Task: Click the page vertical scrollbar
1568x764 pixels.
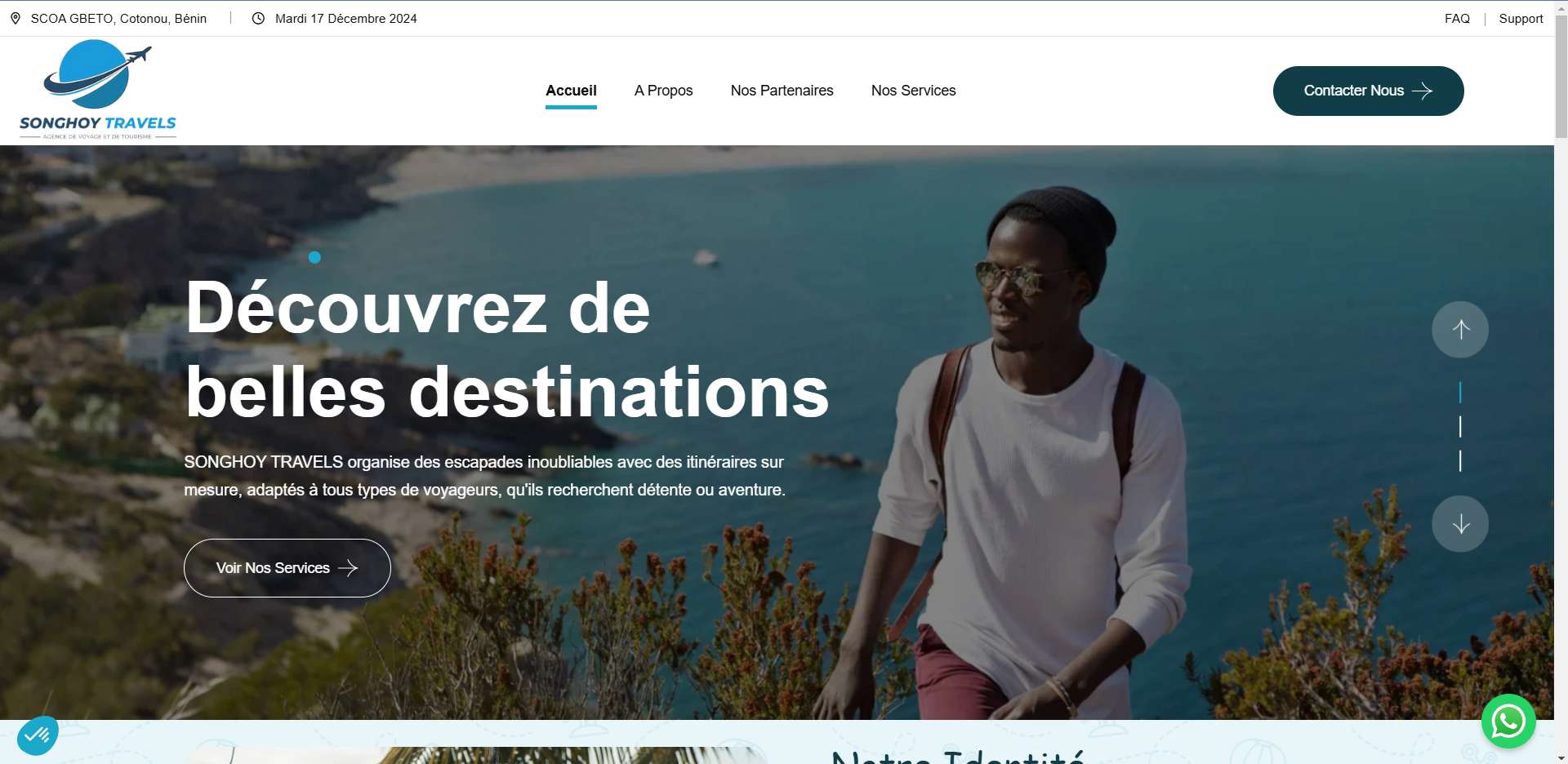Action: click(1561, 382)
